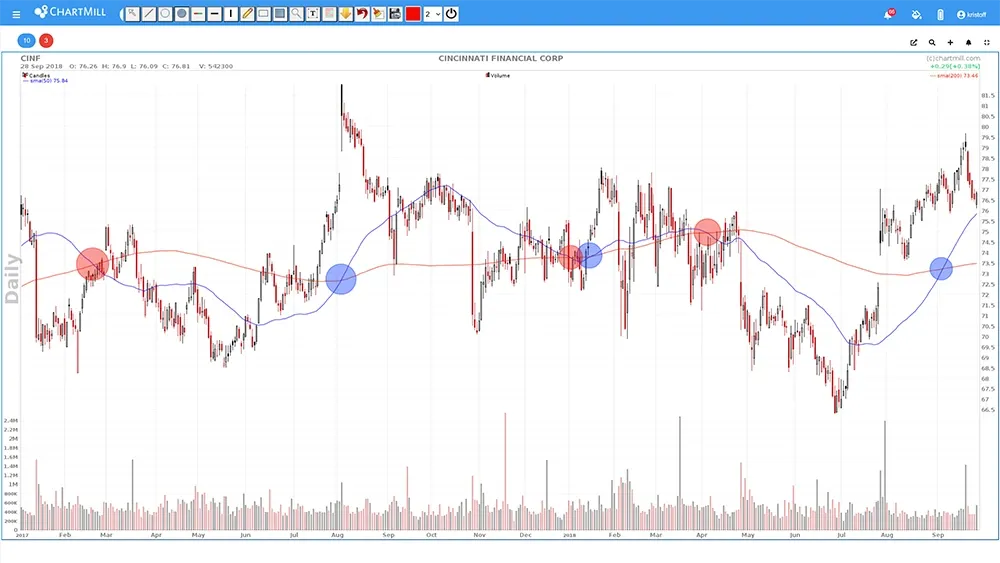Click the CINCINNATI FINANCIAL CORP title
Image resolution: width=1000 pixels, height=563 pixels.
point(501,58)
